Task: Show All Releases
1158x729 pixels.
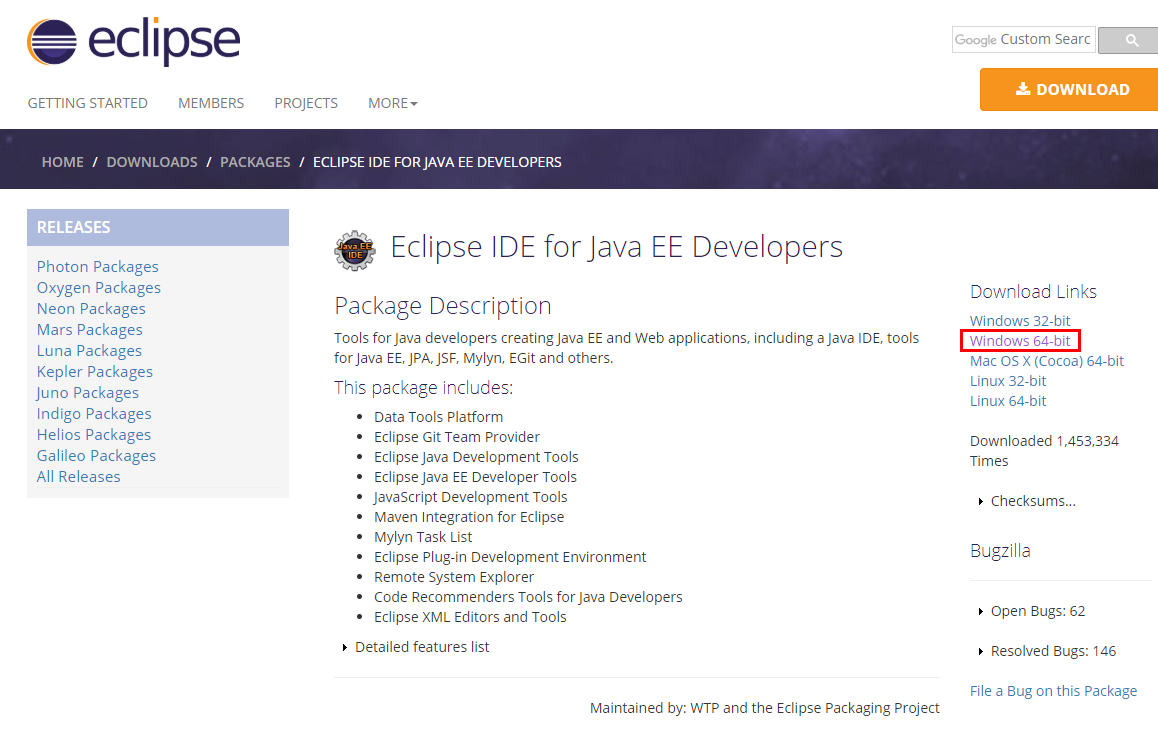Action: click(x=79, y=477)
